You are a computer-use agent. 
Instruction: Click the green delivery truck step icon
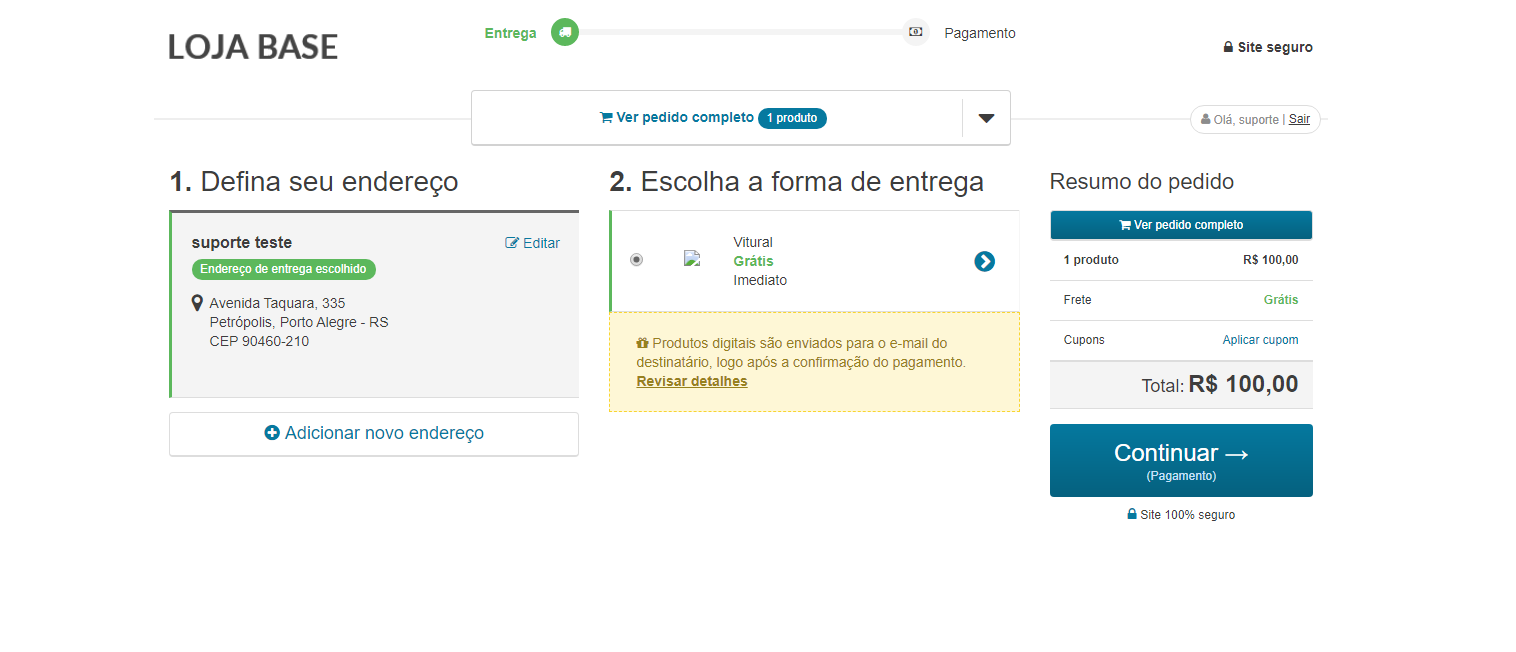[x=565, y=32]
